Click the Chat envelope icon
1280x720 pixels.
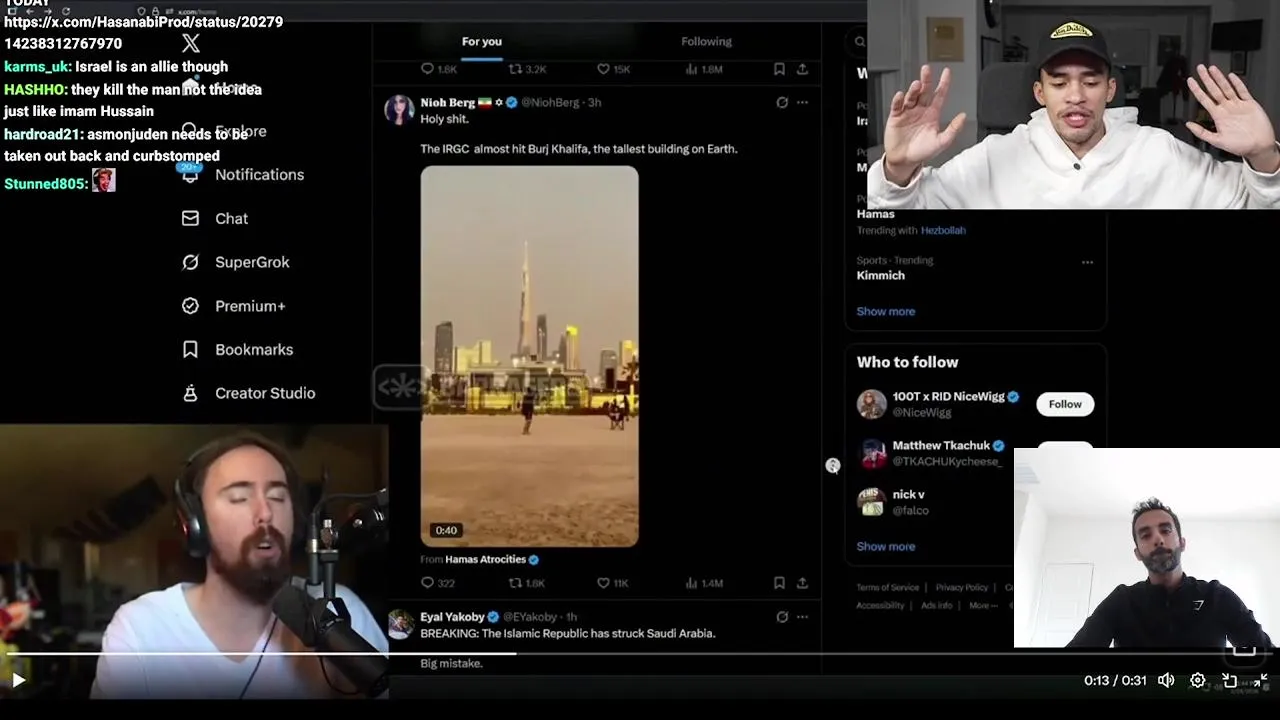pos(190,218)
